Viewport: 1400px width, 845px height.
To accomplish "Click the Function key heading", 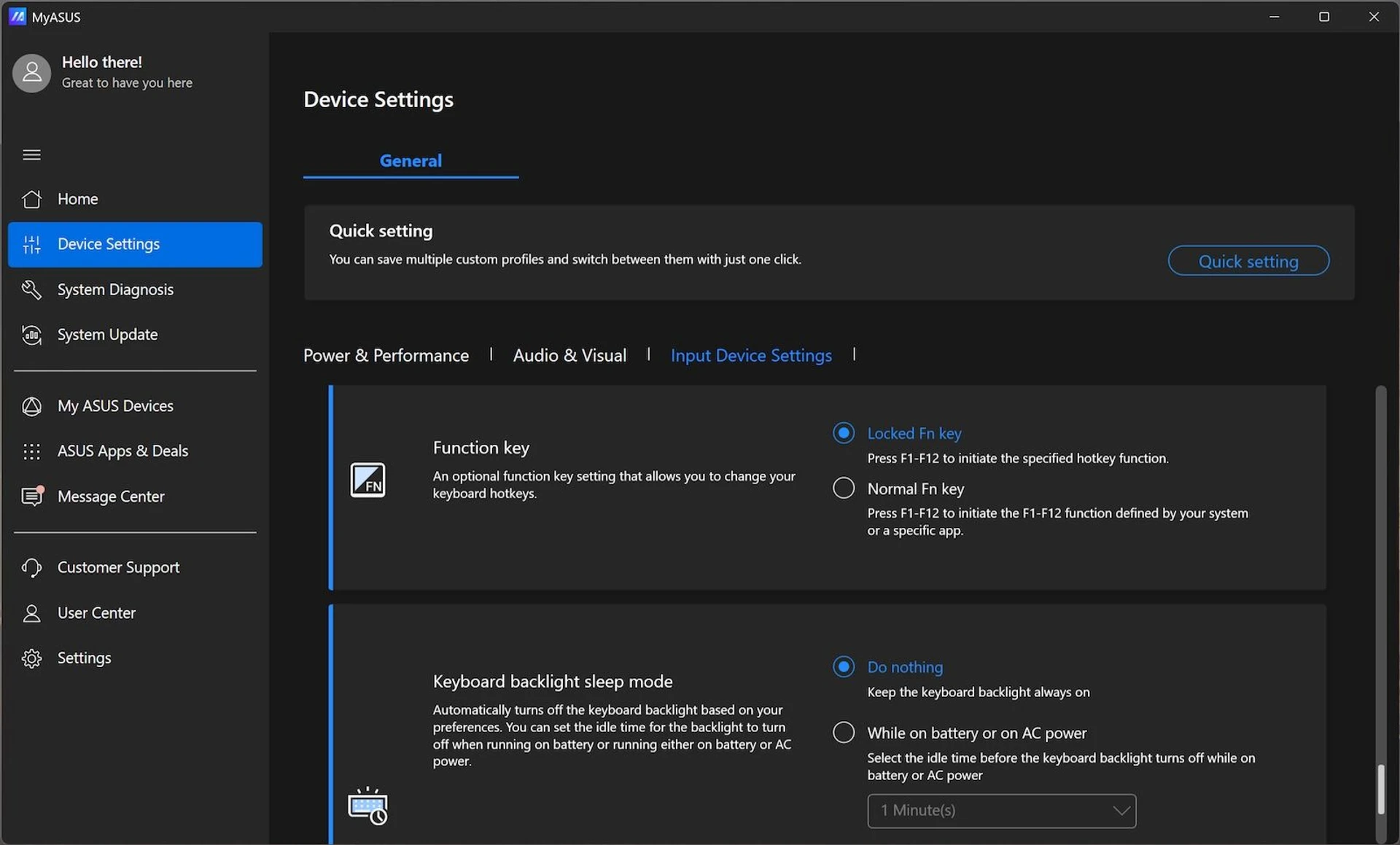I will click(x=481, y=448).
